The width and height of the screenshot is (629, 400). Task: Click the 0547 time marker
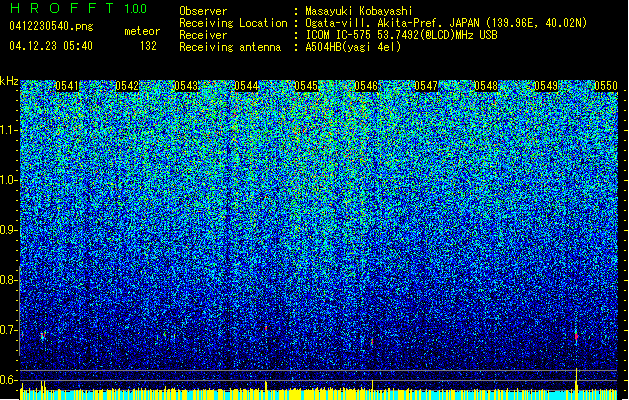(426, 86)
